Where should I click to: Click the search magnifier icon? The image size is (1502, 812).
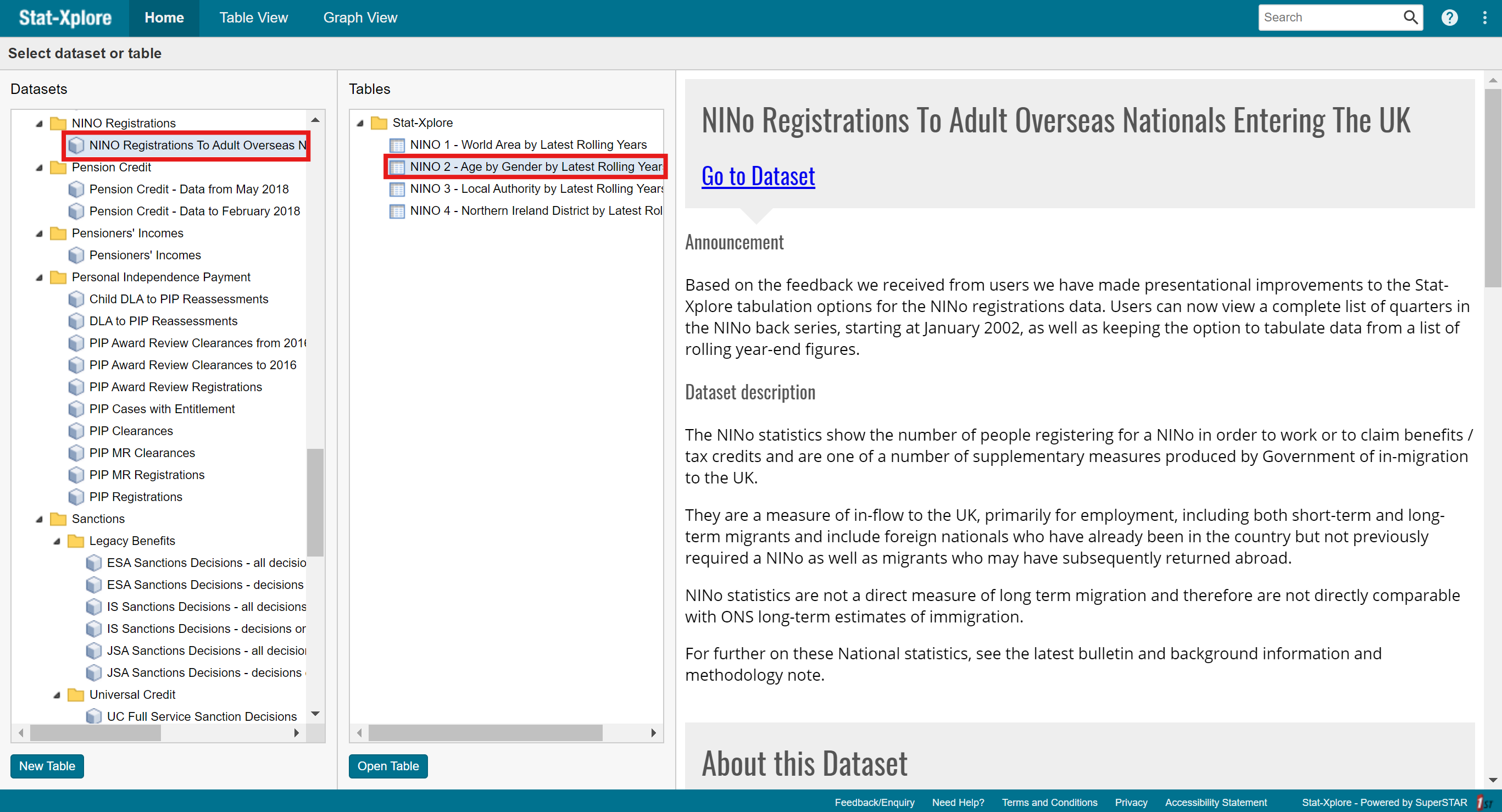pos(1410,18)
